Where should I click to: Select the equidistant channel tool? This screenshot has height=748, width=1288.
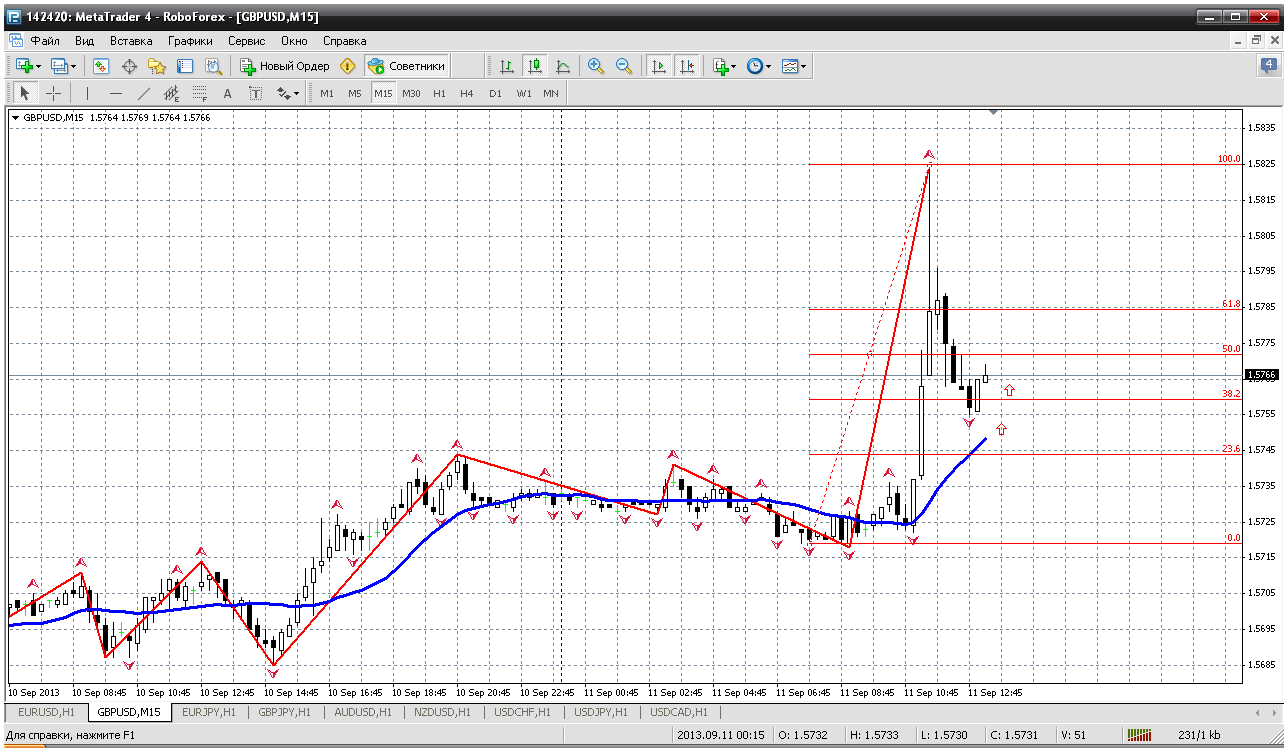point(171,93)
